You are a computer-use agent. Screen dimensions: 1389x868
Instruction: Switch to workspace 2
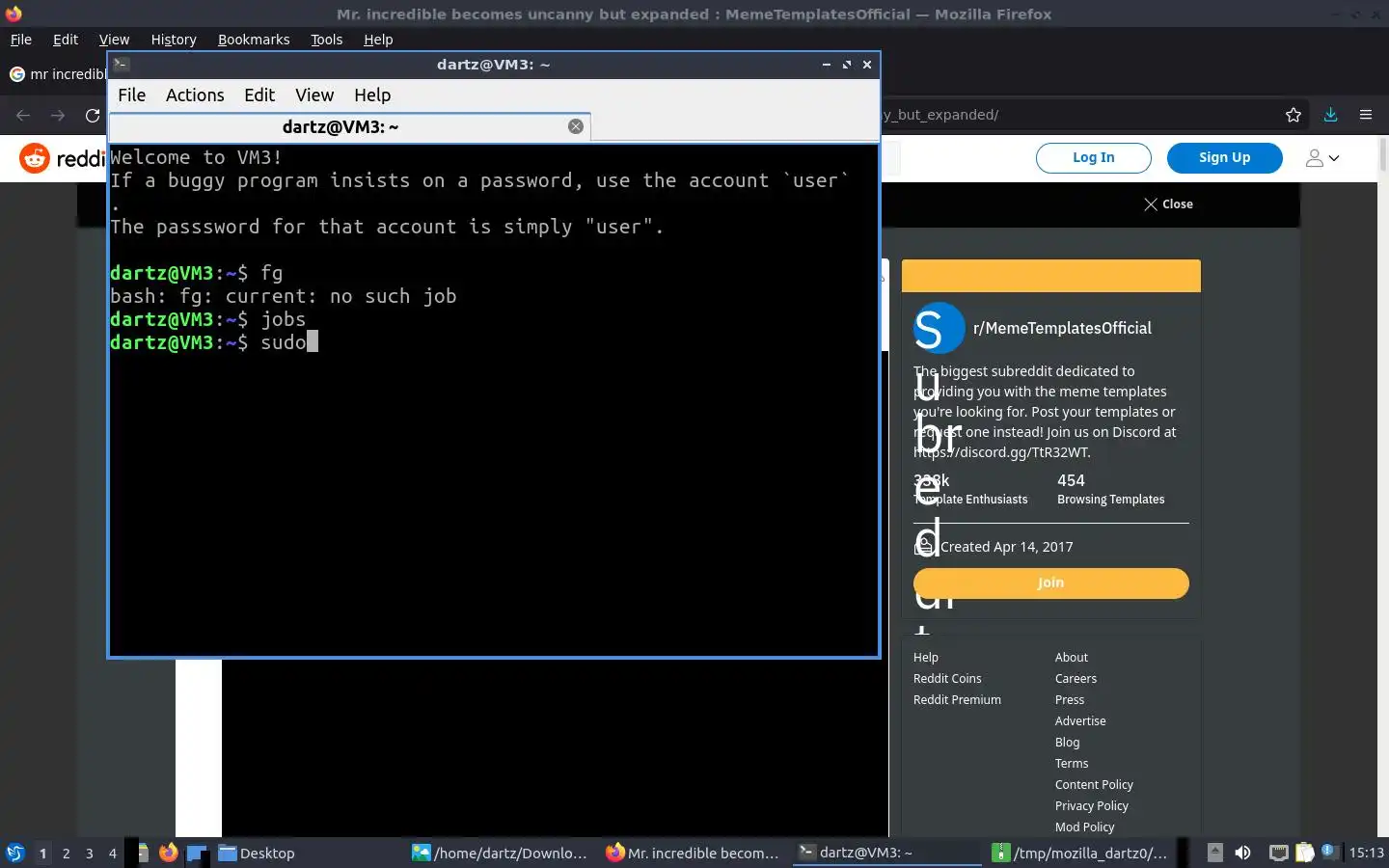point(66,854)
